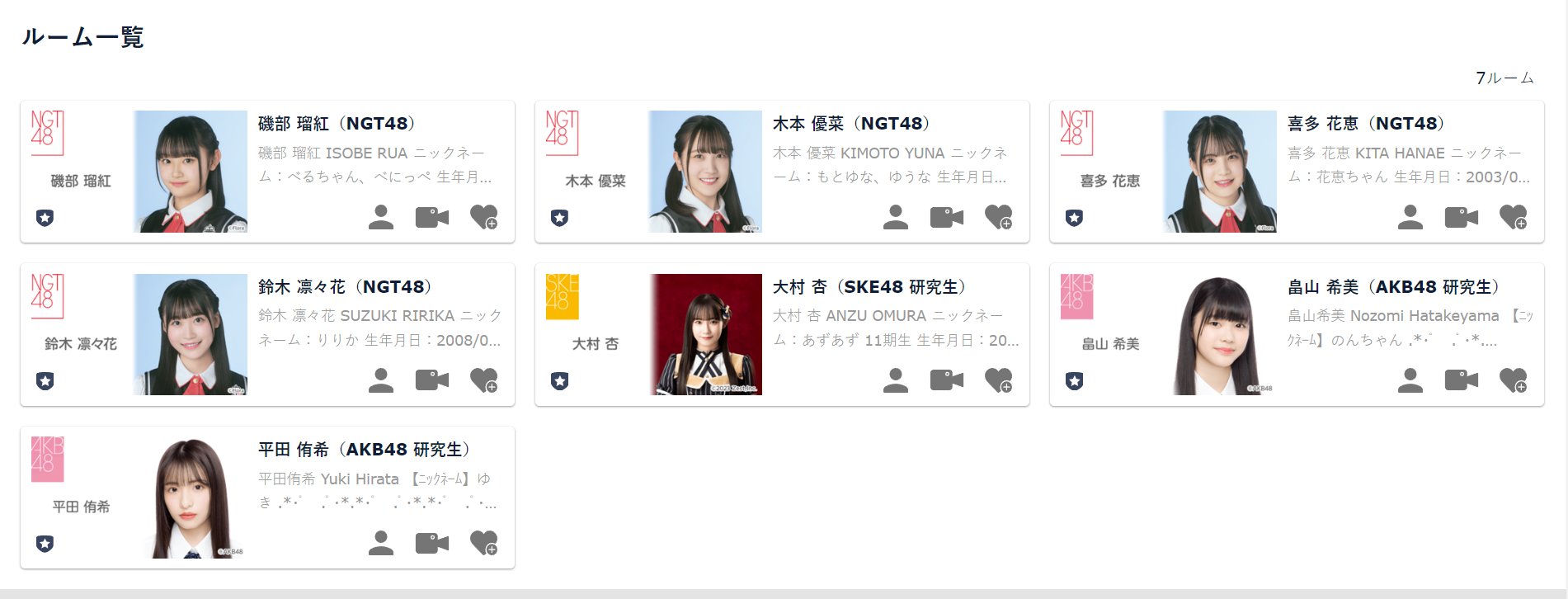Click SKE48 logo on 大村 杏 card
The width and height of the screenshot is (1568, 599).
coord(563,297)
